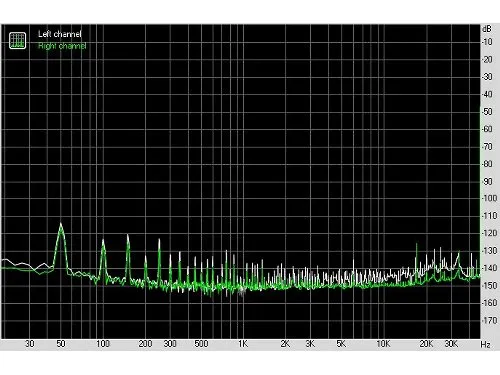Viewport: 500px width, 375px height.
Task: Click the 1K frequency axis label
Action: click(243, 344)
